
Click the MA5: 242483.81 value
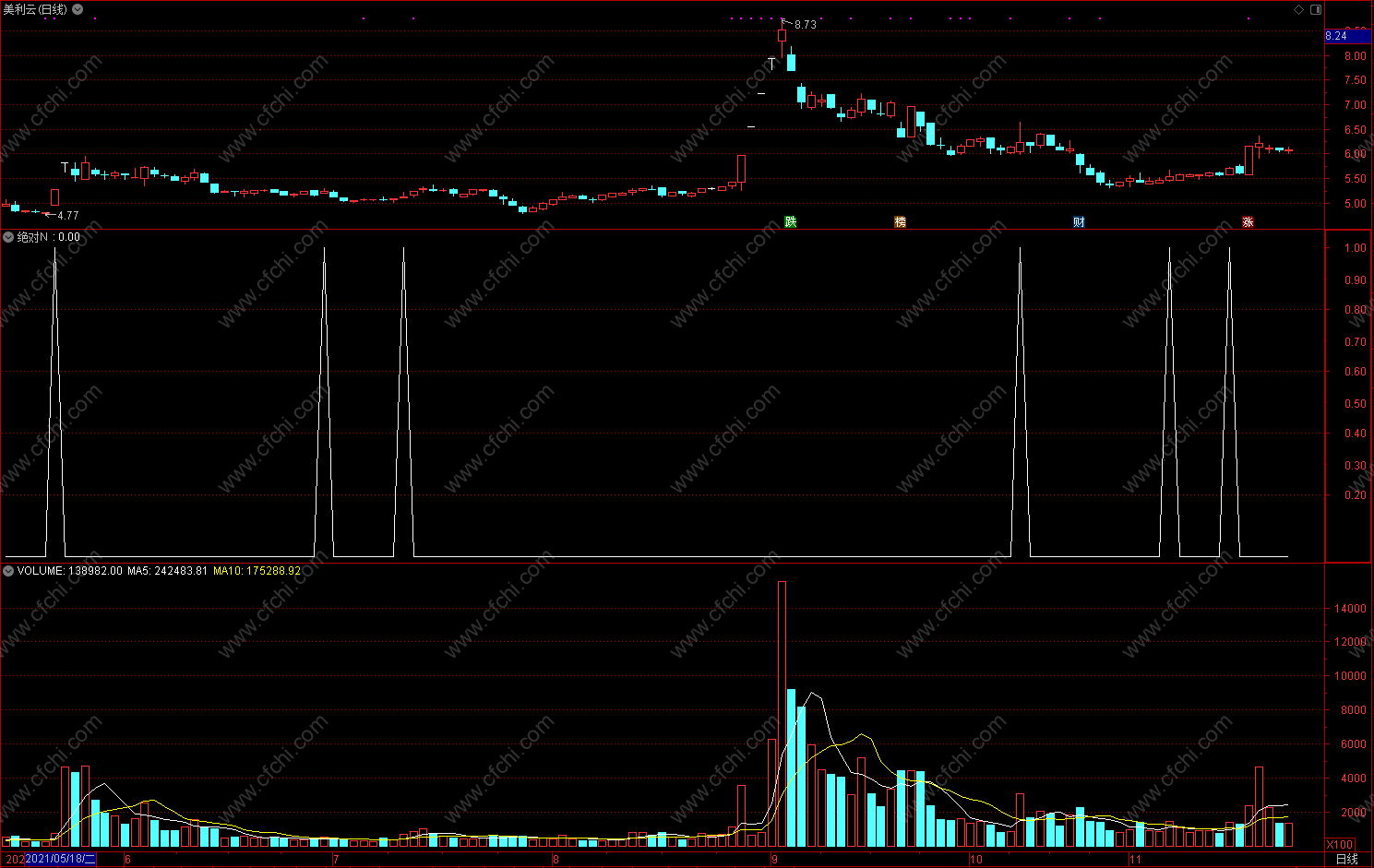(x=167, y=571)
